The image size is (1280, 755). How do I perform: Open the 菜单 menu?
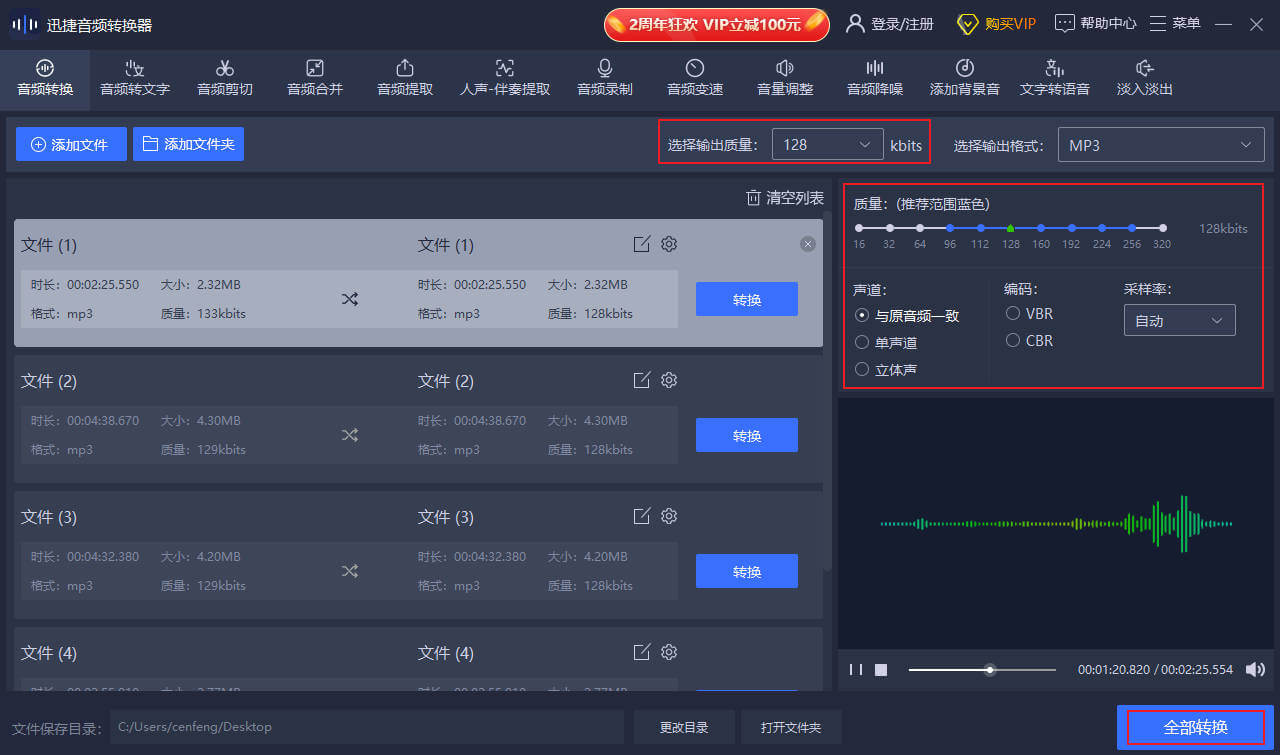coord(1174,22)
